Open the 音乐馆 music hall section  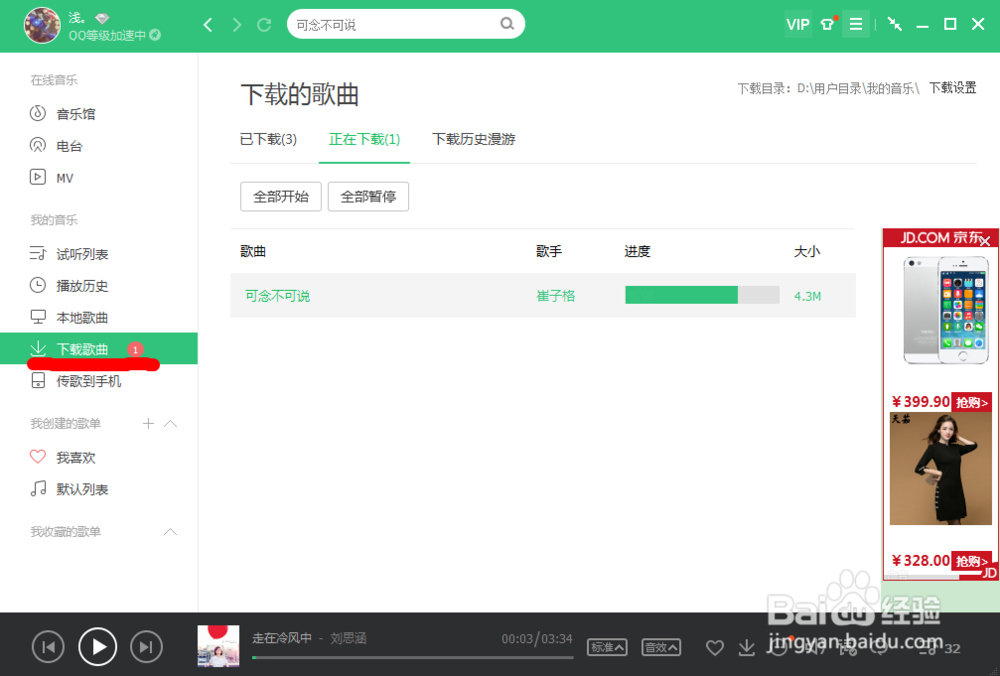pyautogui.click(x=77, y=113)
